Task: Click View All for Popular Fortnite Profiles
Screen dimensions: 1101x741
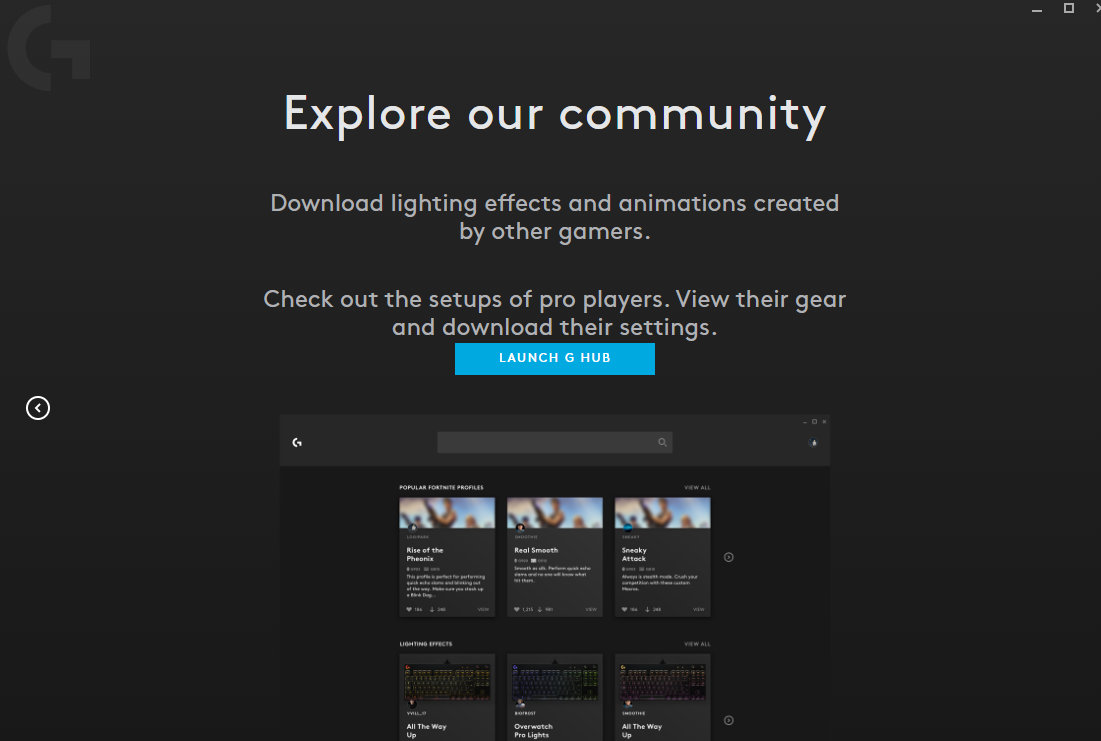Action: (x=697, y=487)
